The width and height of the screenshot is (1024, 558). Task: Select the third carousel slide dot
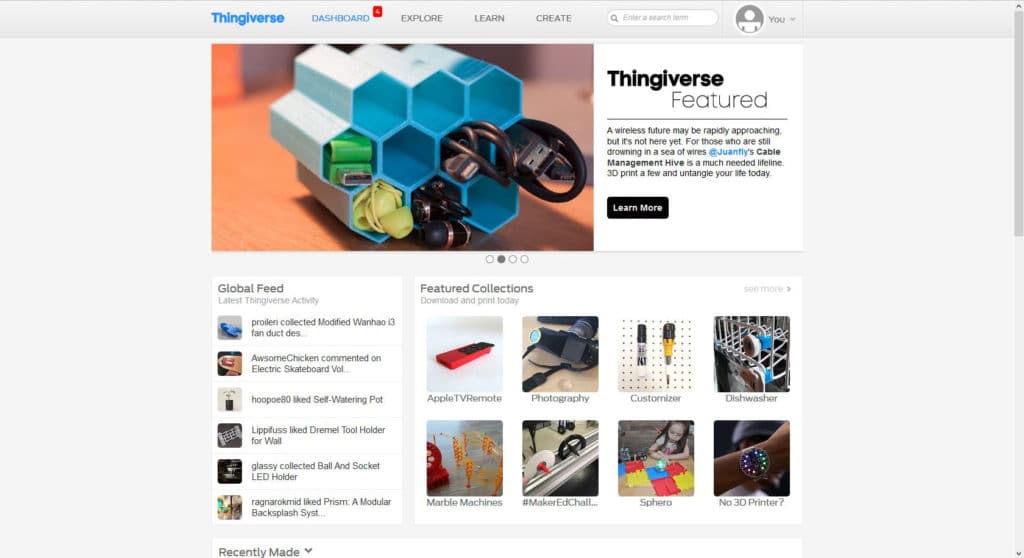tap(513, 259)
